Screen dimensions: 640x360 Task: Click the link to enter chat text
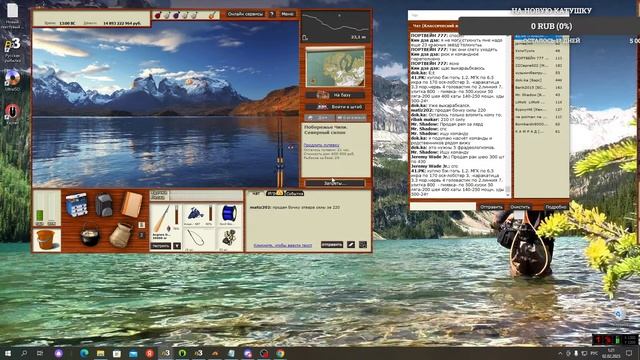282,245
